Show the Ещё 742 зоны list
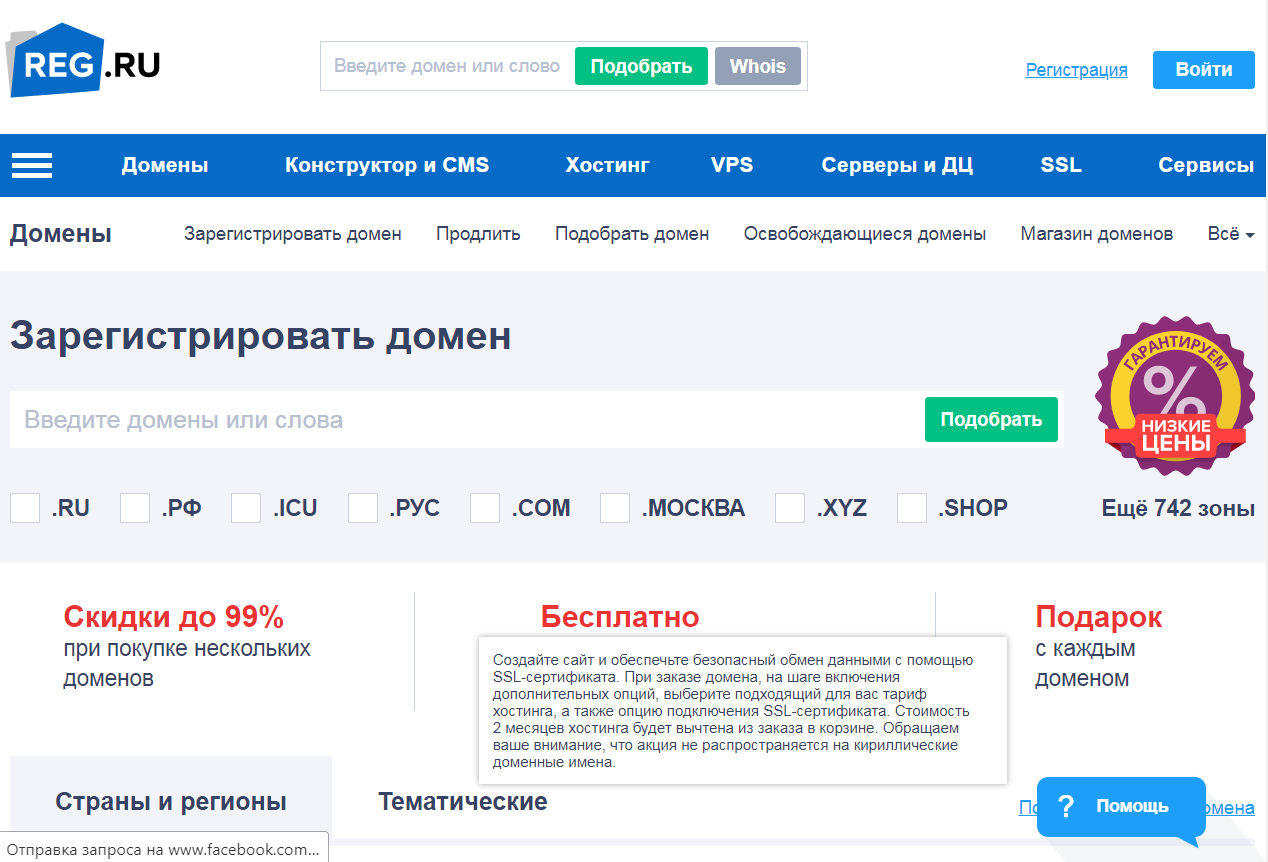 pyautogui.click(x=1177, y=508)
